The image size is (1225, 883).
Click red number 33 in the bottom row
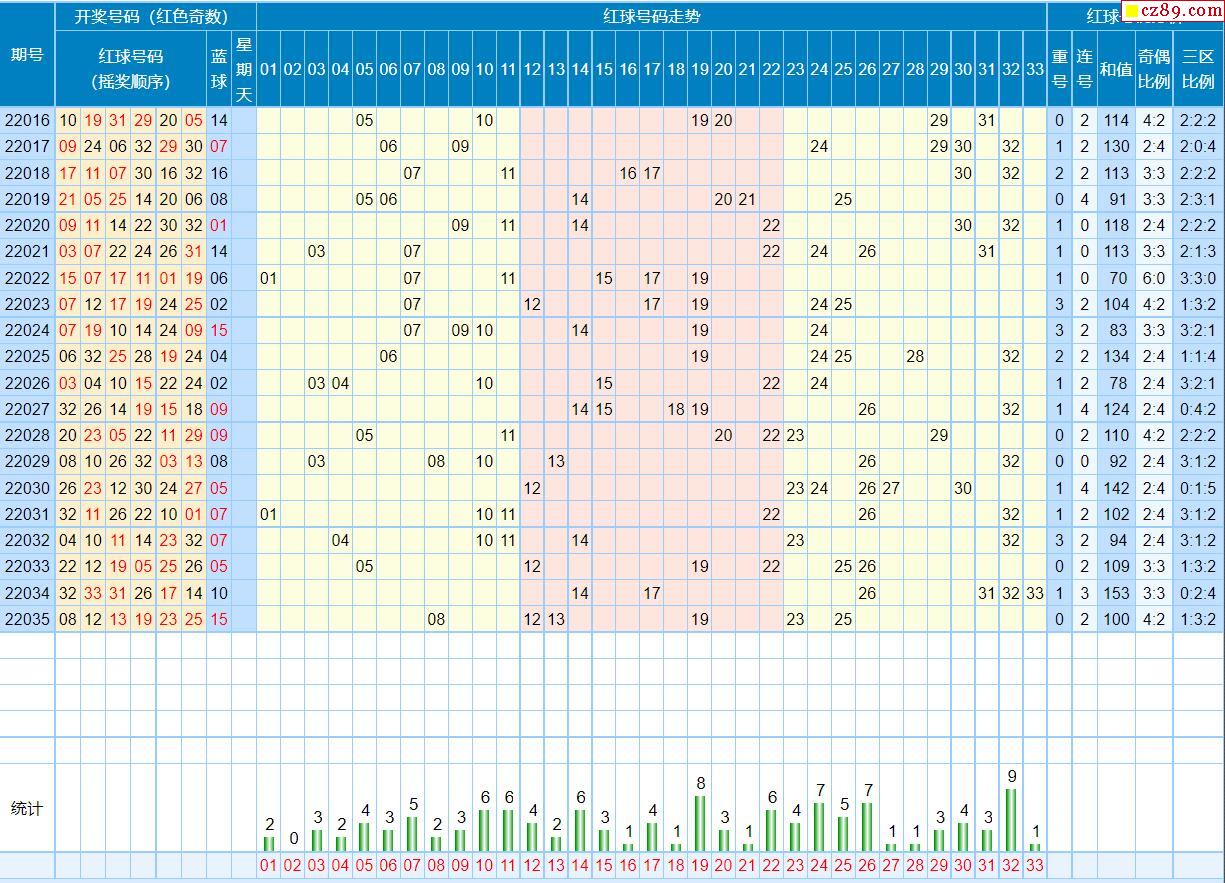click(1035, 866)
